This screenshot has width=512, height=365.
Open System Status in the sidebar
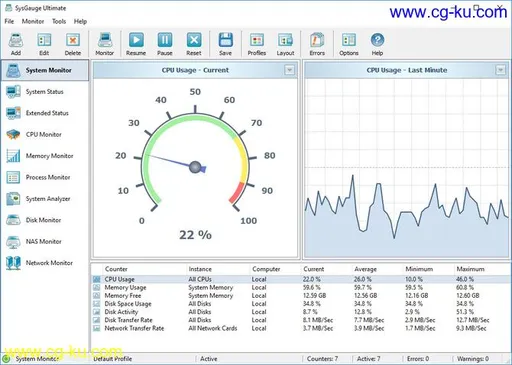click(x=45, y=92)
